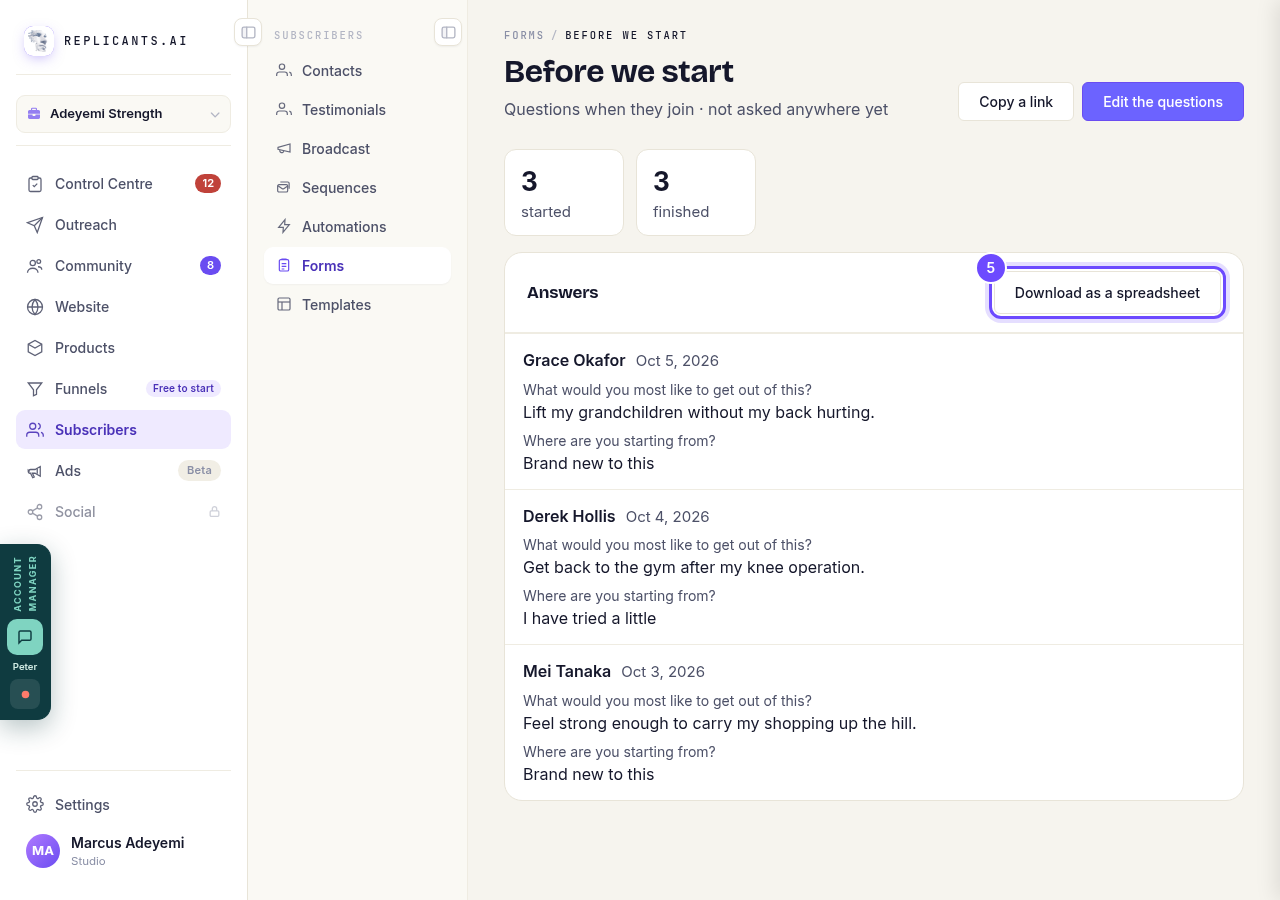Viewport: 1280px width, 900px height.
Task: Go to Products box icon
Action: 35,348
